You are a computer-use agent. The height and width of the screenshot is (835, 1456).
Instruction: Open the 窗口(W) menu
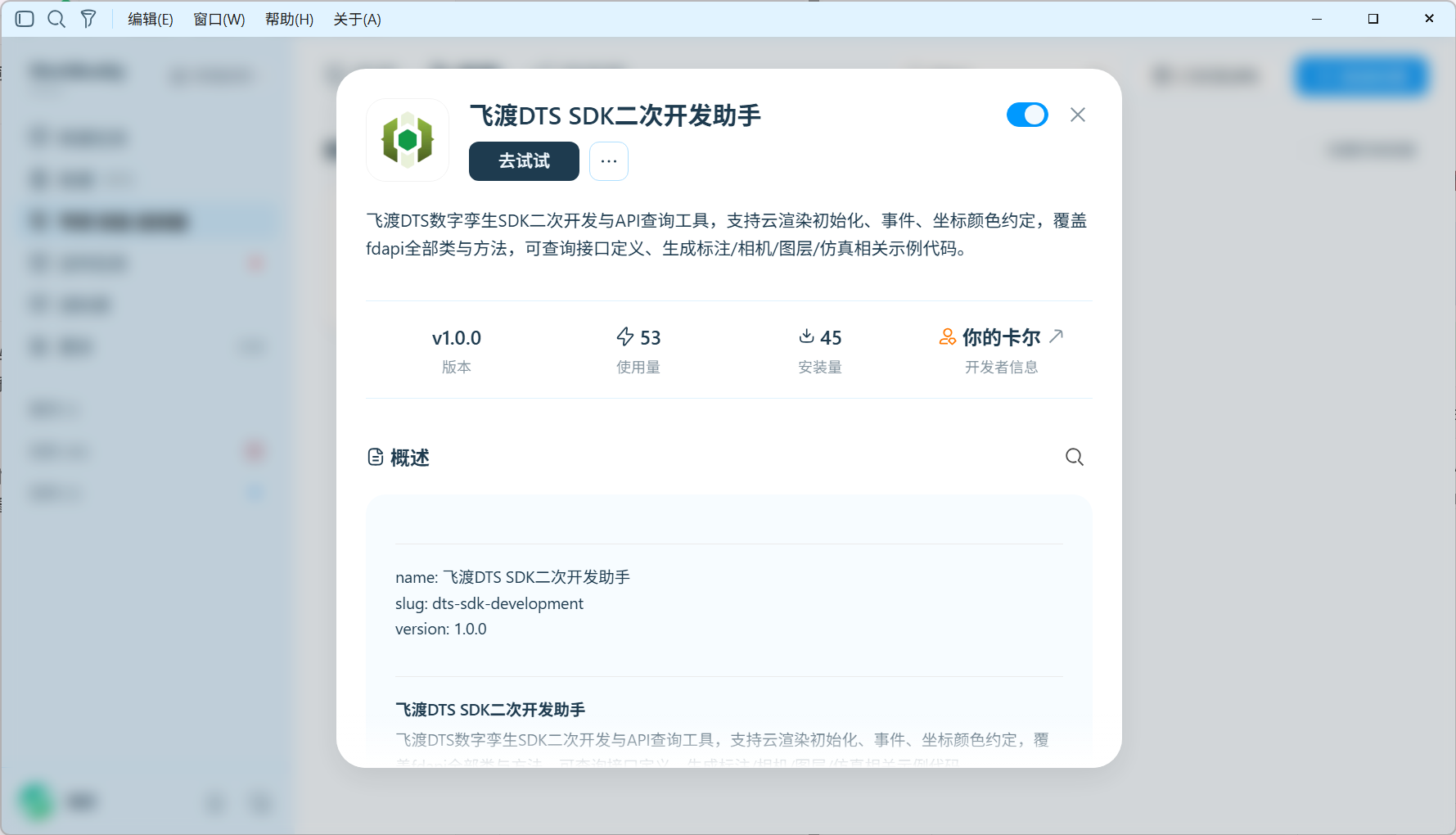tap(219, 19)
